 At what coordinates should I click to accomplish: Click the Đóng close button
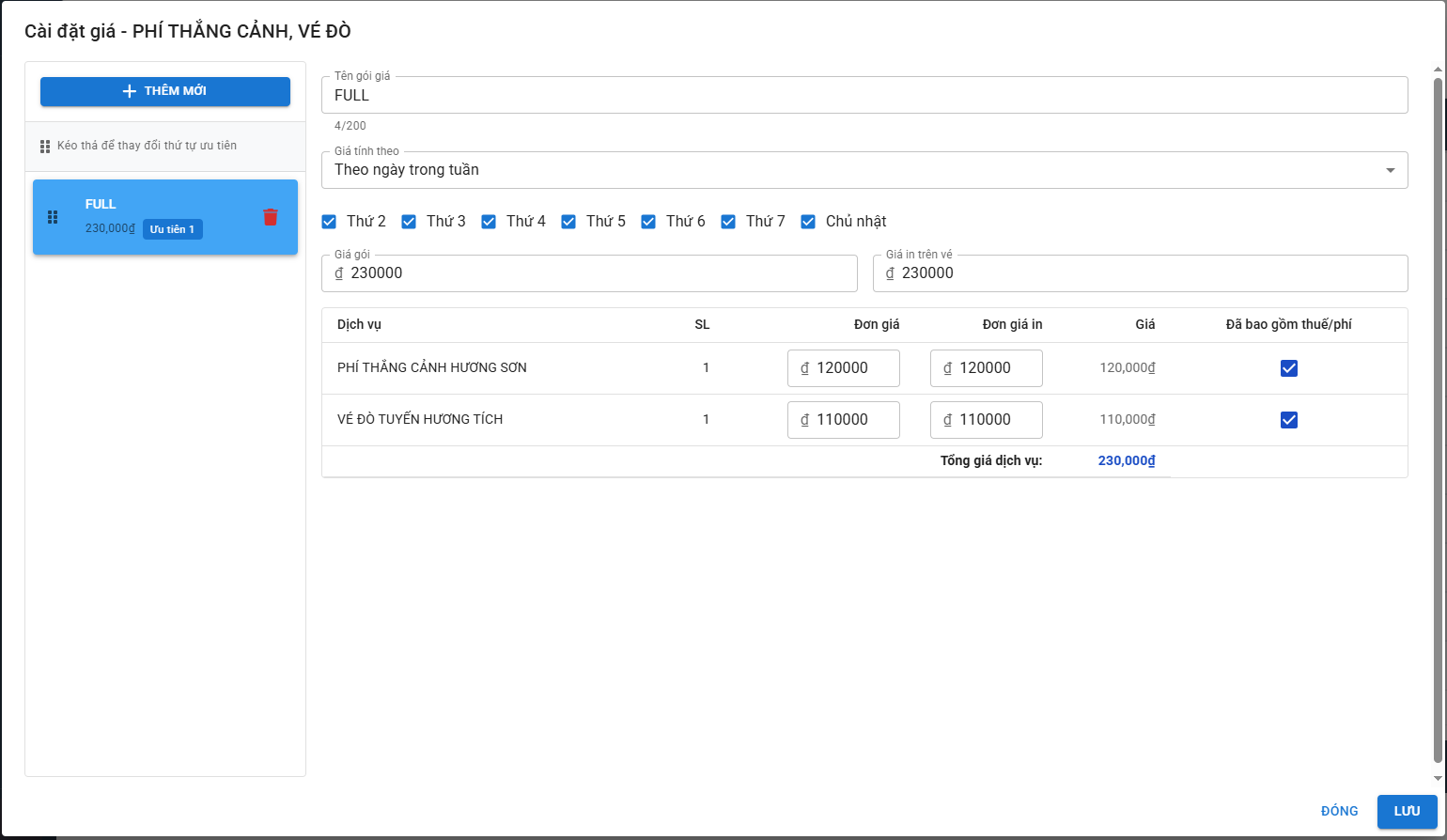(x=1339, y=811)
